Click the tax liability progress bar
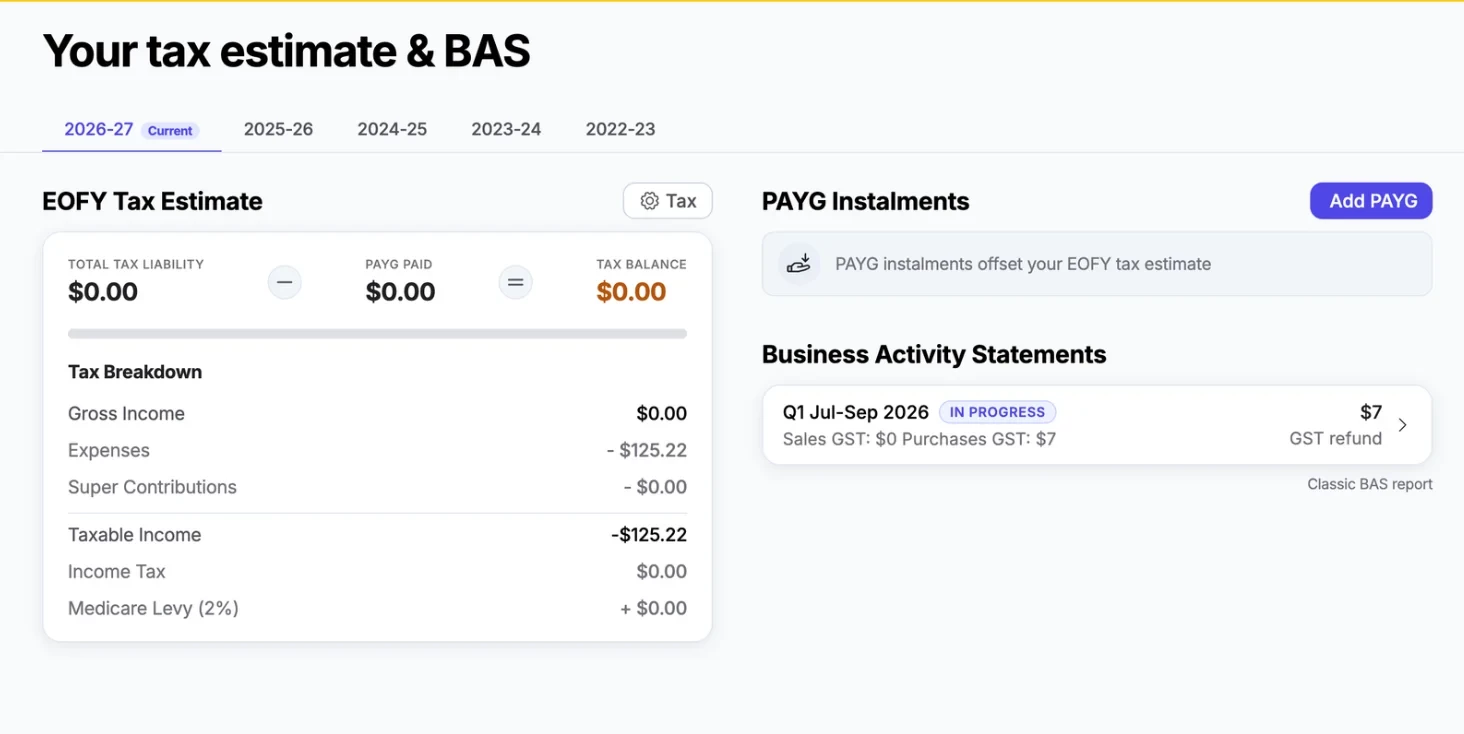 (377, 334)
